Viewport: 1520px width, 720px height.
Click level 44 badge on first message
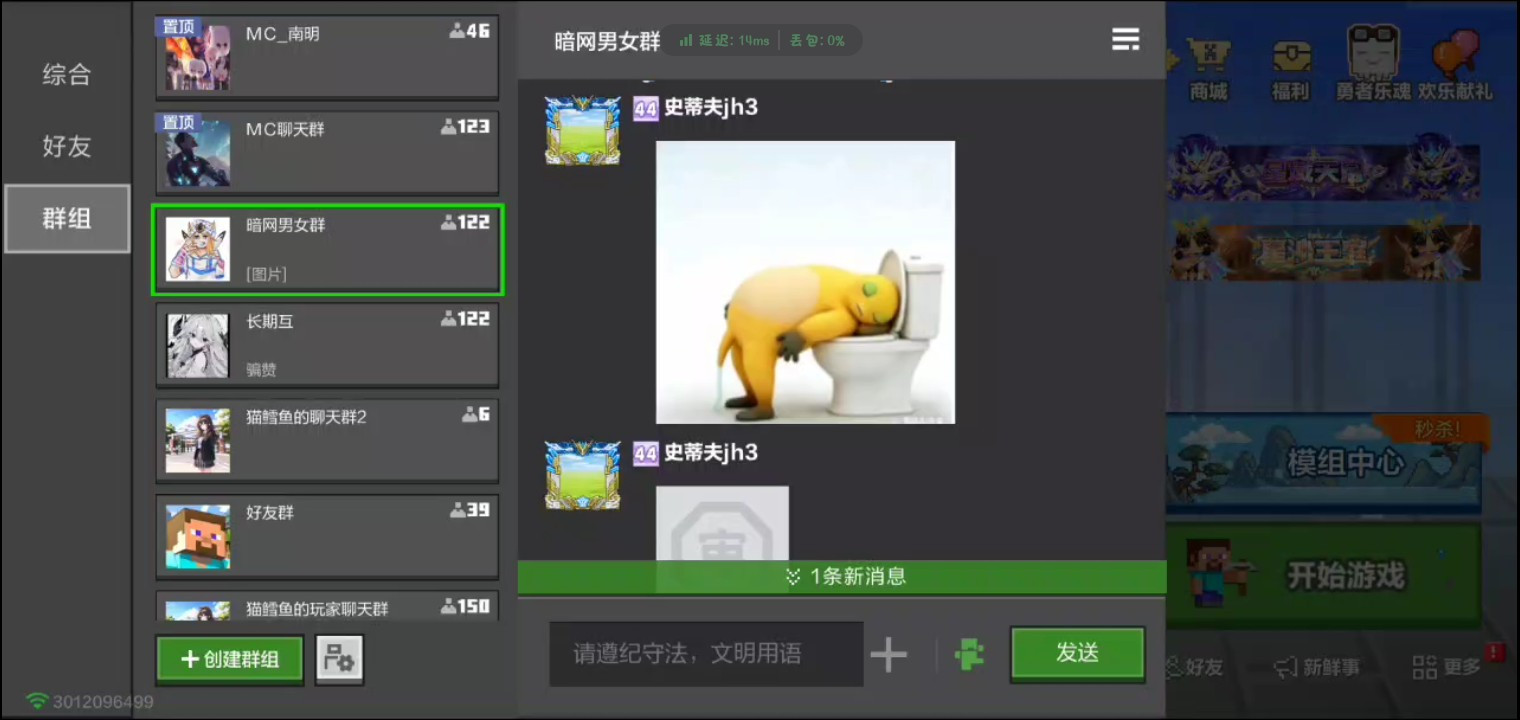pos(646,108)
